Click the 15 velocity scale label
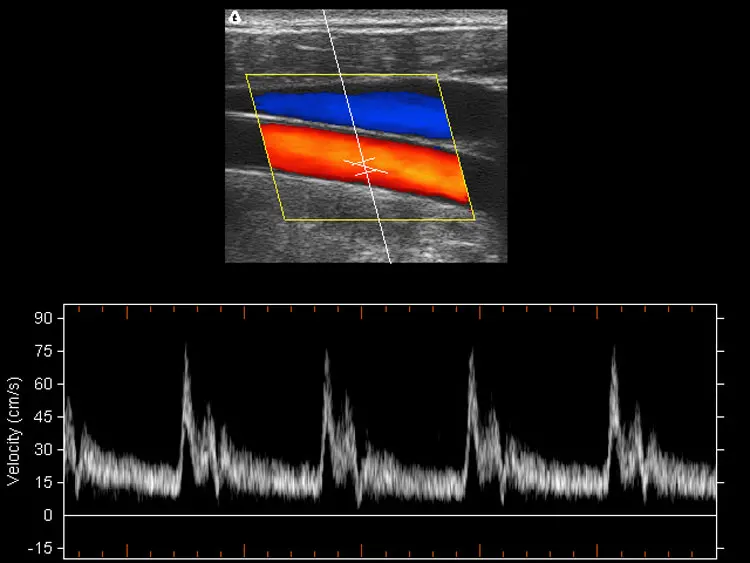 pyautogui.click(x=43, y=483)
